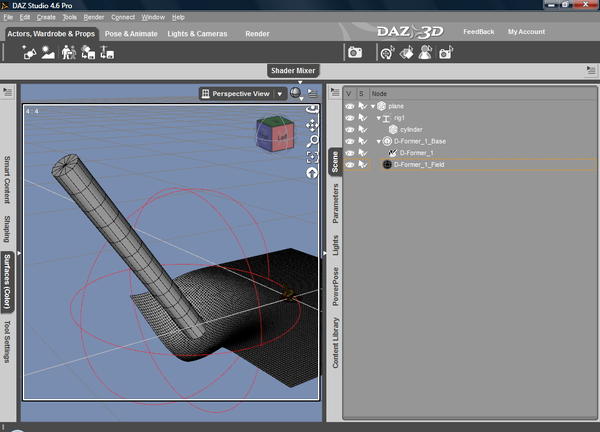Click the zoom magnifier control in viewport
600x432 pixels.
pos(312,141)
